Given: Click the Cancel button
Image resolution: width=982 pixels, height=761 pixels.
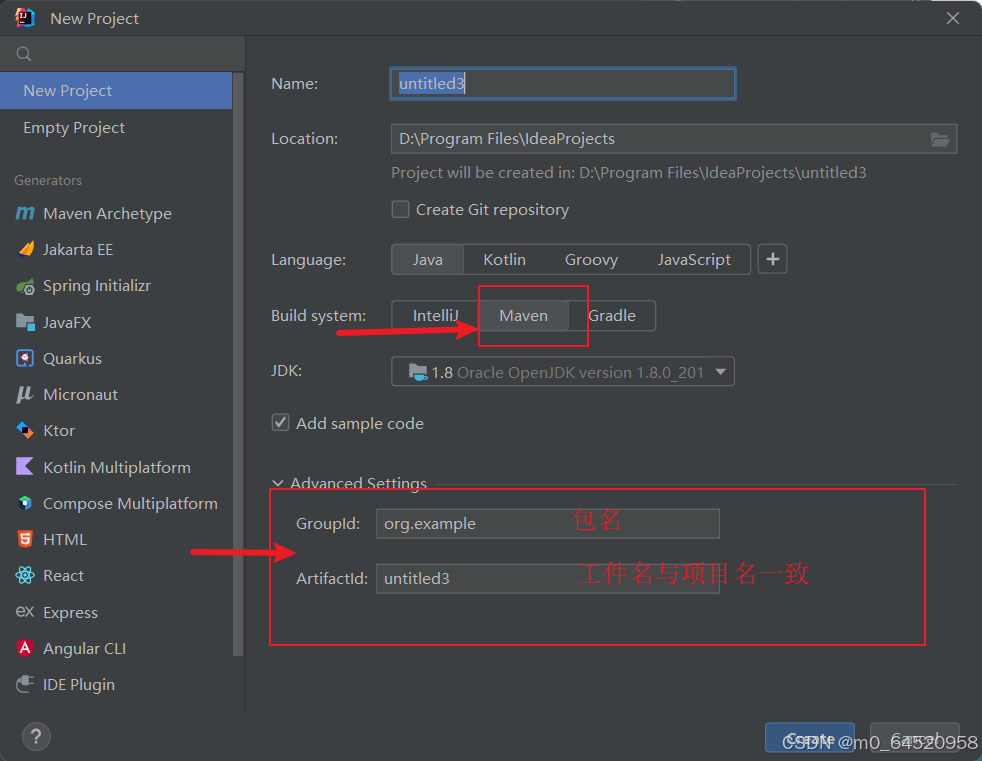Looking at the screenshot, I should point(915,738).
